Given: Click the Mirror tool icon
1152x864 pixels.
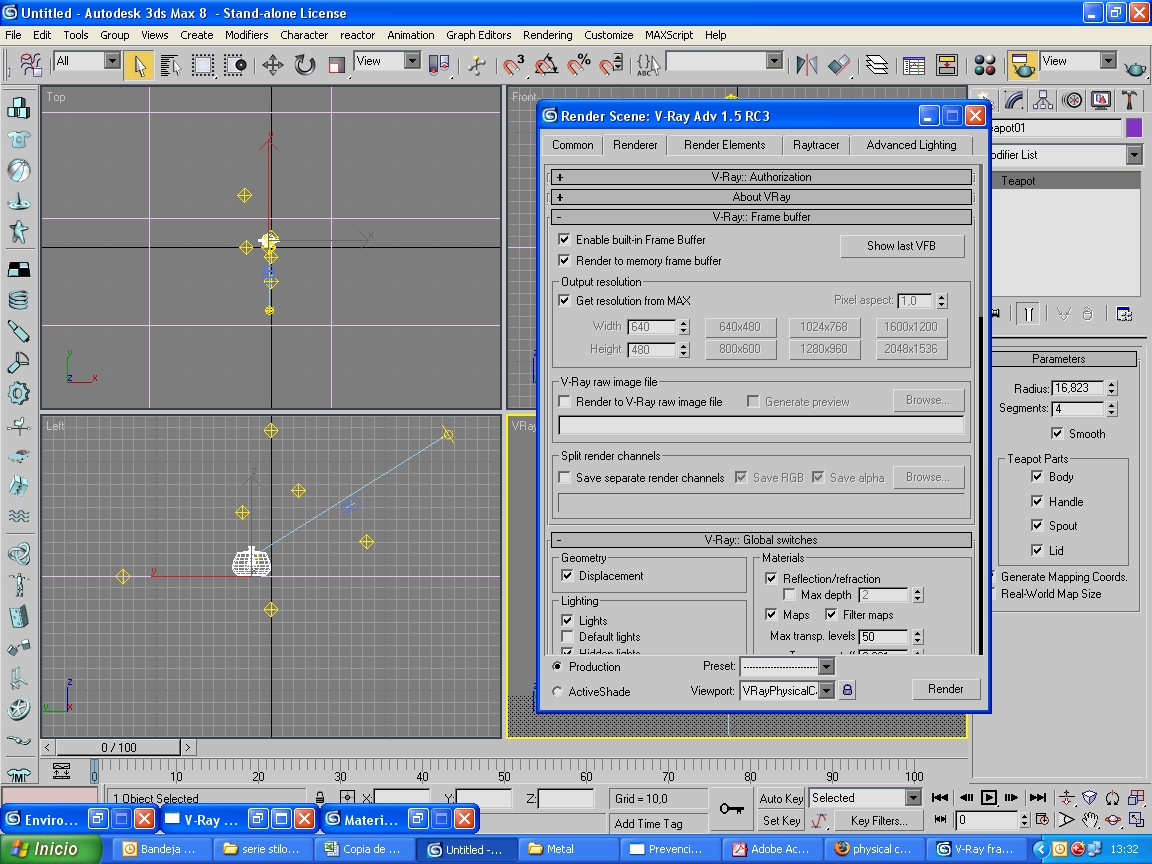Looking at the screenshot, I should pyautogui.click(x=806, y=65).
